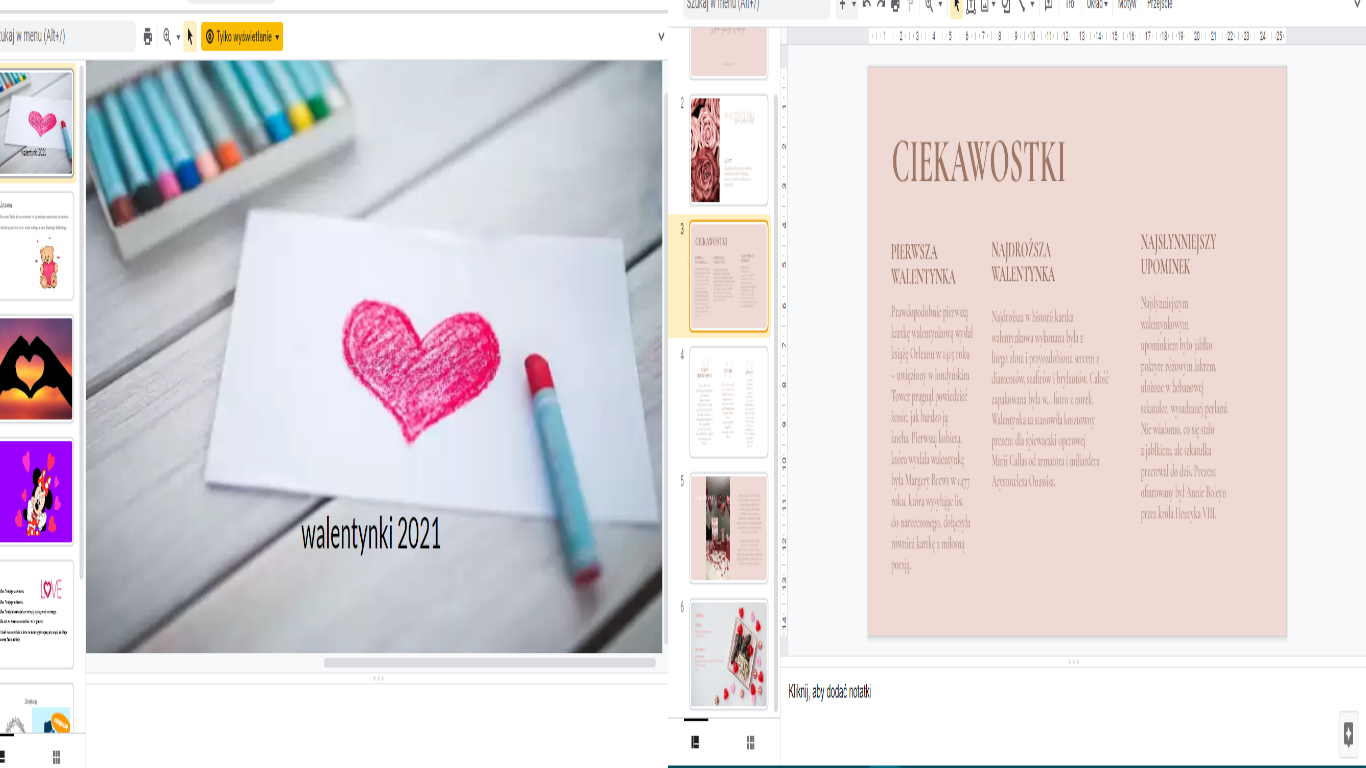
Task: Select the LOVE slide thumbnail in left filmstrip
Action: (36, 614)
